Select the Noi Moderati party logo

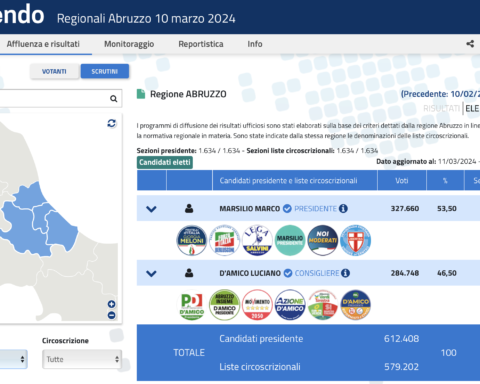[323, 240]
